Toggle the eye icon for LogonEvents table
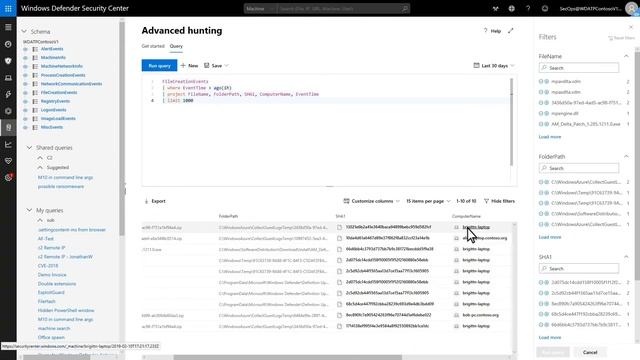The height and width of the screenshot is (360, 640). 25,110
